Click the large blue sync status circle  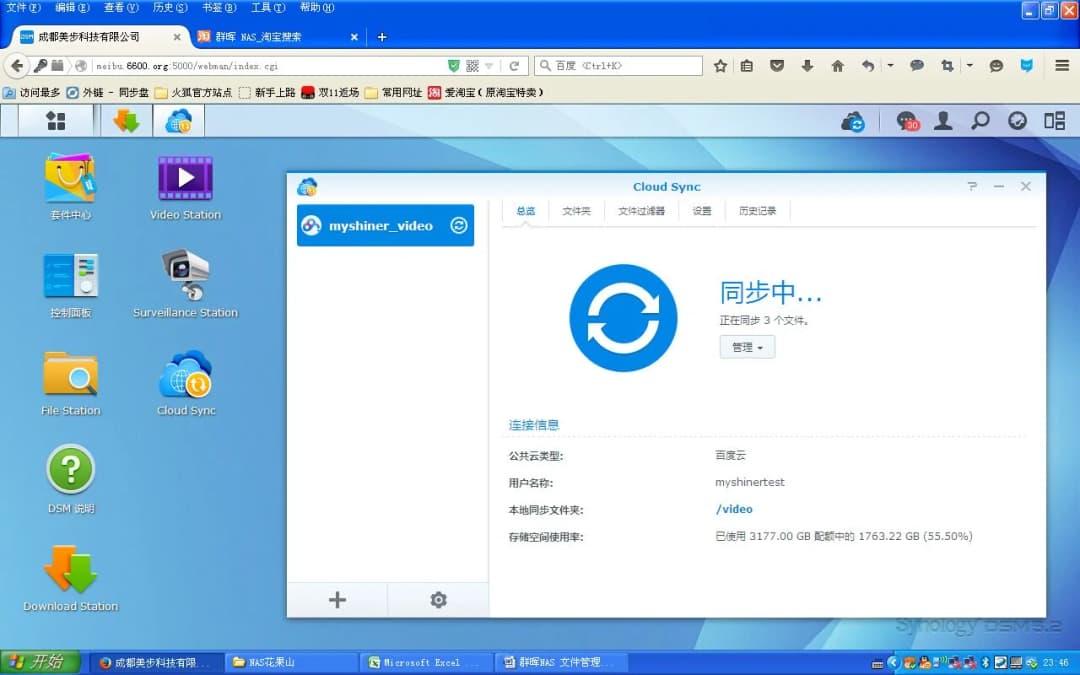[x=623, y=318]
